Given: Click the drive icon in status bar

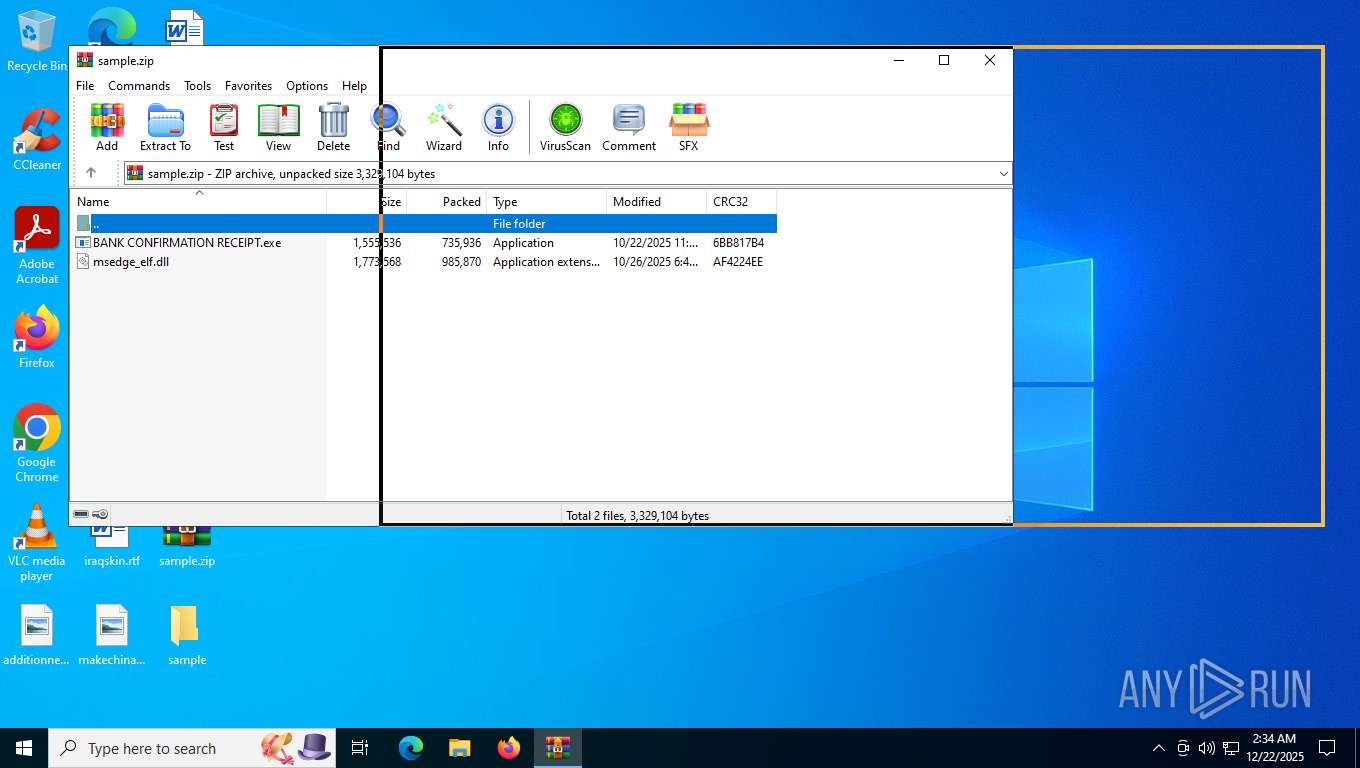Looking at the screenshot, I should point(81,514).
